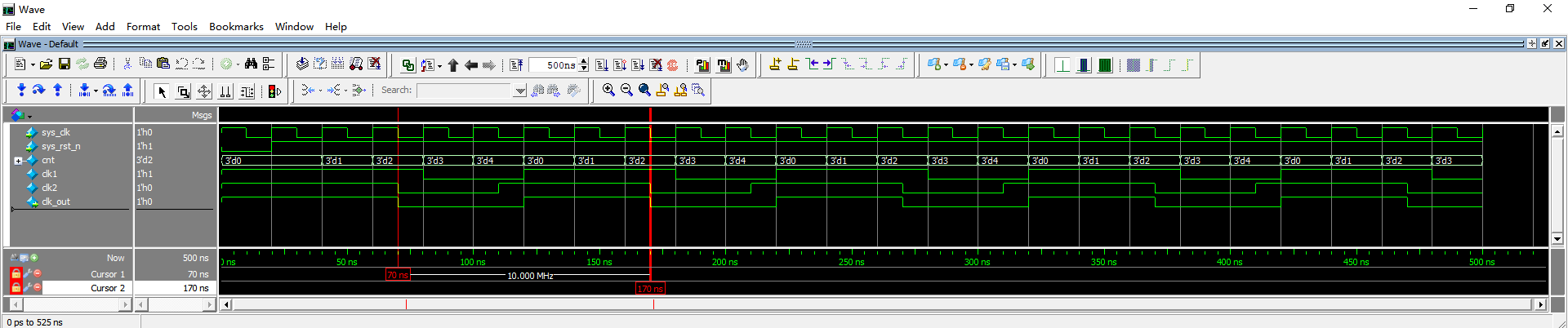Expand the cnt signal bus
This screenshot has height=328, width=1568.
[x=18, y=161]
